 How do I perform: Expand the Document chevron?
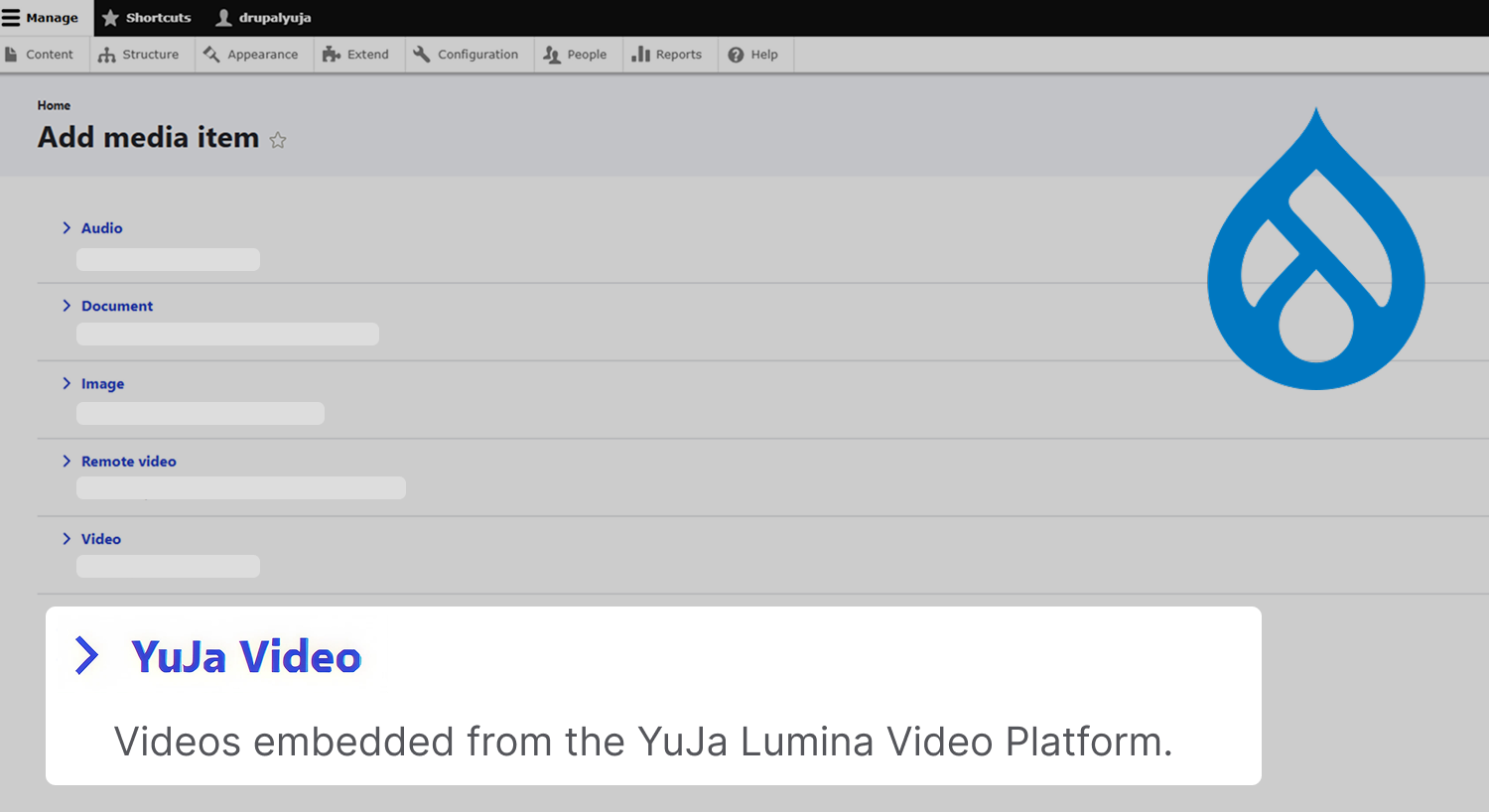[x=67, y=306]
